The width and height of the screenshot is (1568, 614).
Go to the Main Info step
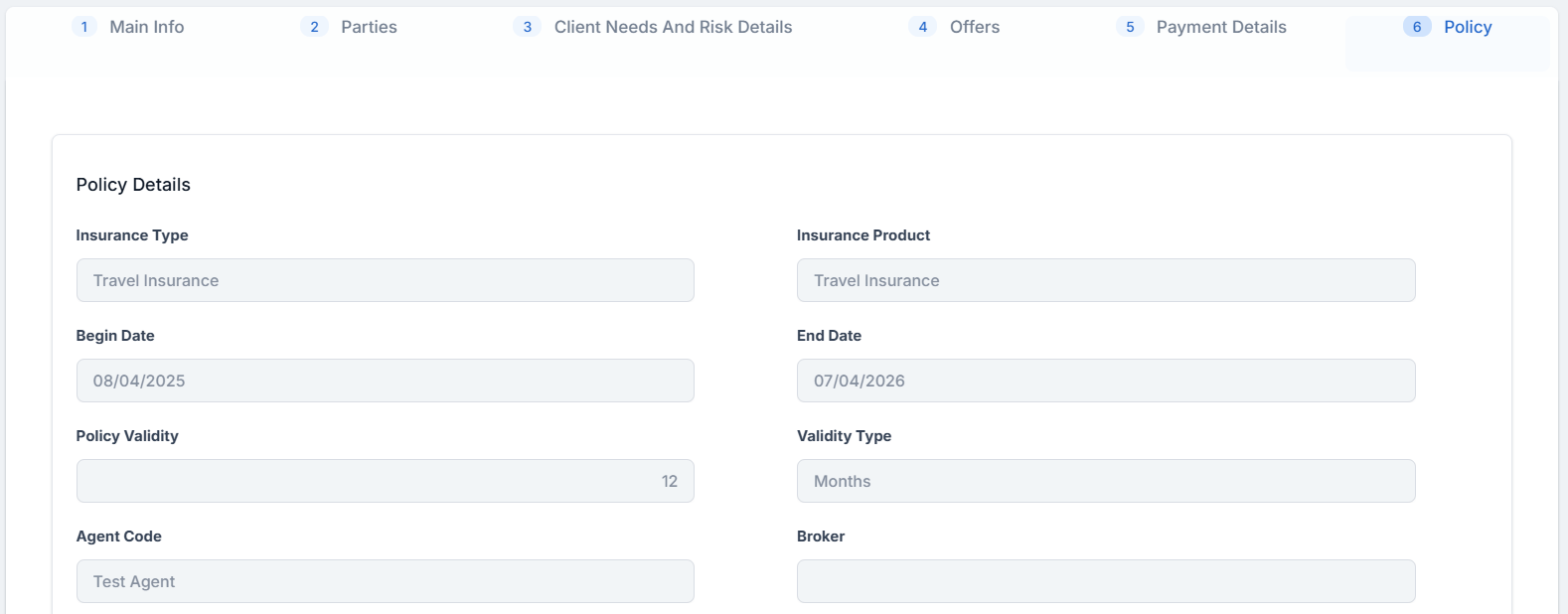point(146,27)
